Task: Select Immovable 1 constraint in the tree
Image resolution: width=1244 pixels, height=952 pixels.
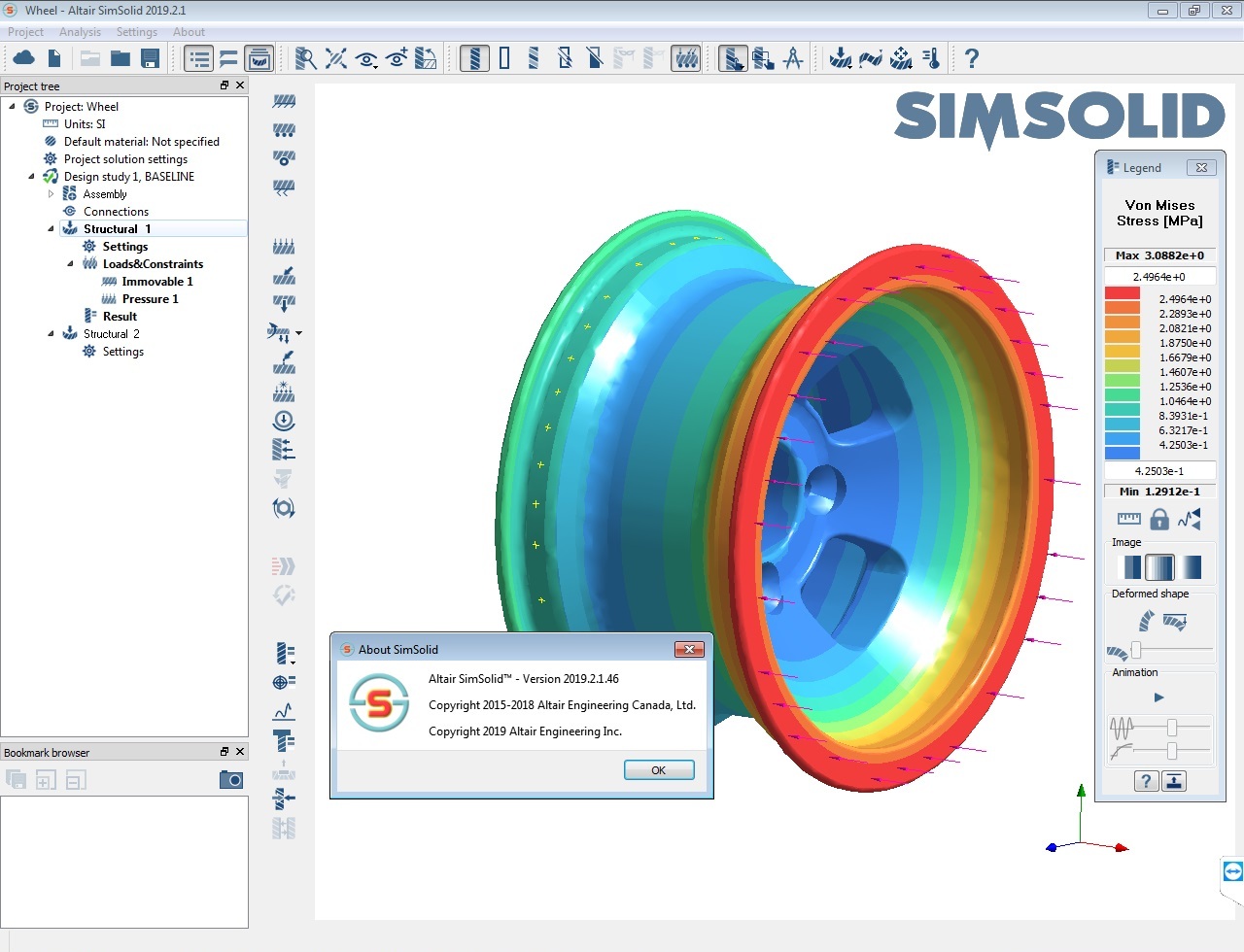Action: pyautogui.click(x=157, y=282)
